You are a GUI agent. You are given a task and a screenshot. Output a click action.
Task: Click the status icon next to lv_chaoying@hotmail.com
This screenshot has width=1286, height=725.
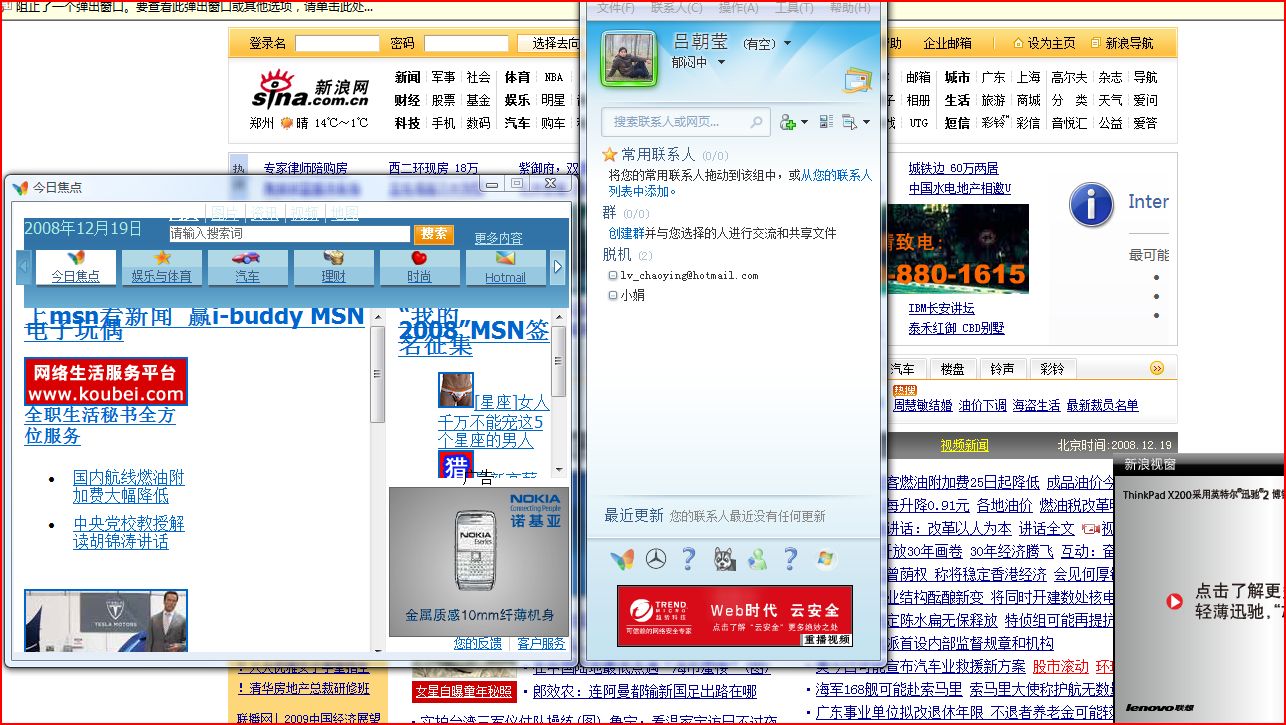613,275
